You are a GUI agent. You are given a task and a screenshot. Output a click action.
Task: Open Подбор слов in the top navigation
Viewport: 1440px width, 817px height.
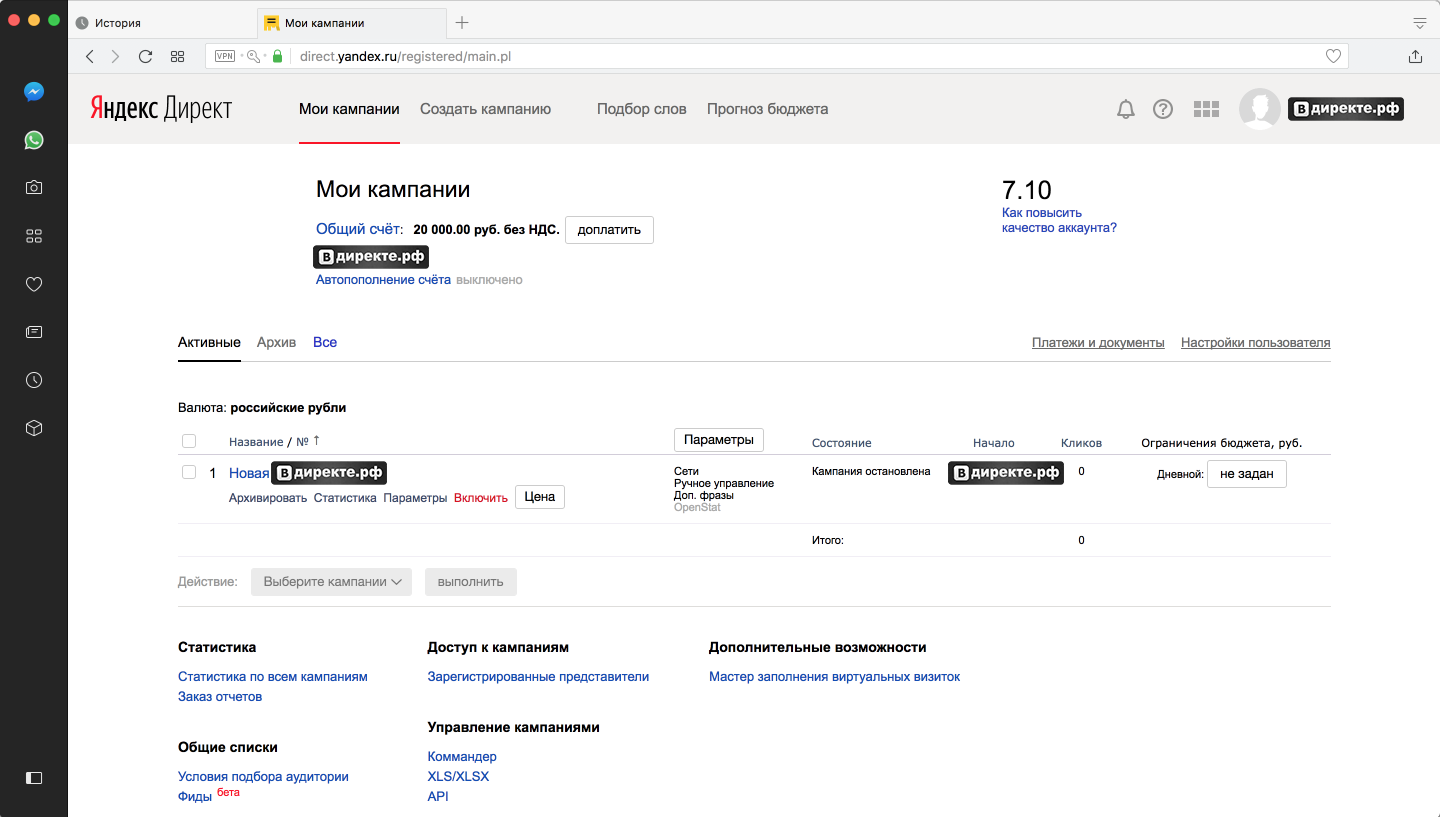[x=642, y=109]
